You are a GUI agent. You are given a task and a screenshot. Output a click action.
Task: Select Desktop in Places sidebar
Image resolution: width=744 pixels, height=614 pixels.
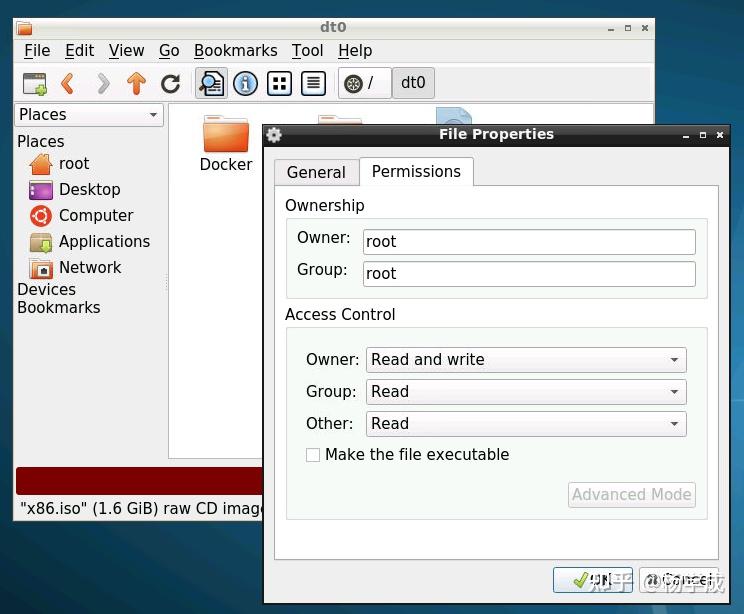pyautogui.click(x=75, y=190)
